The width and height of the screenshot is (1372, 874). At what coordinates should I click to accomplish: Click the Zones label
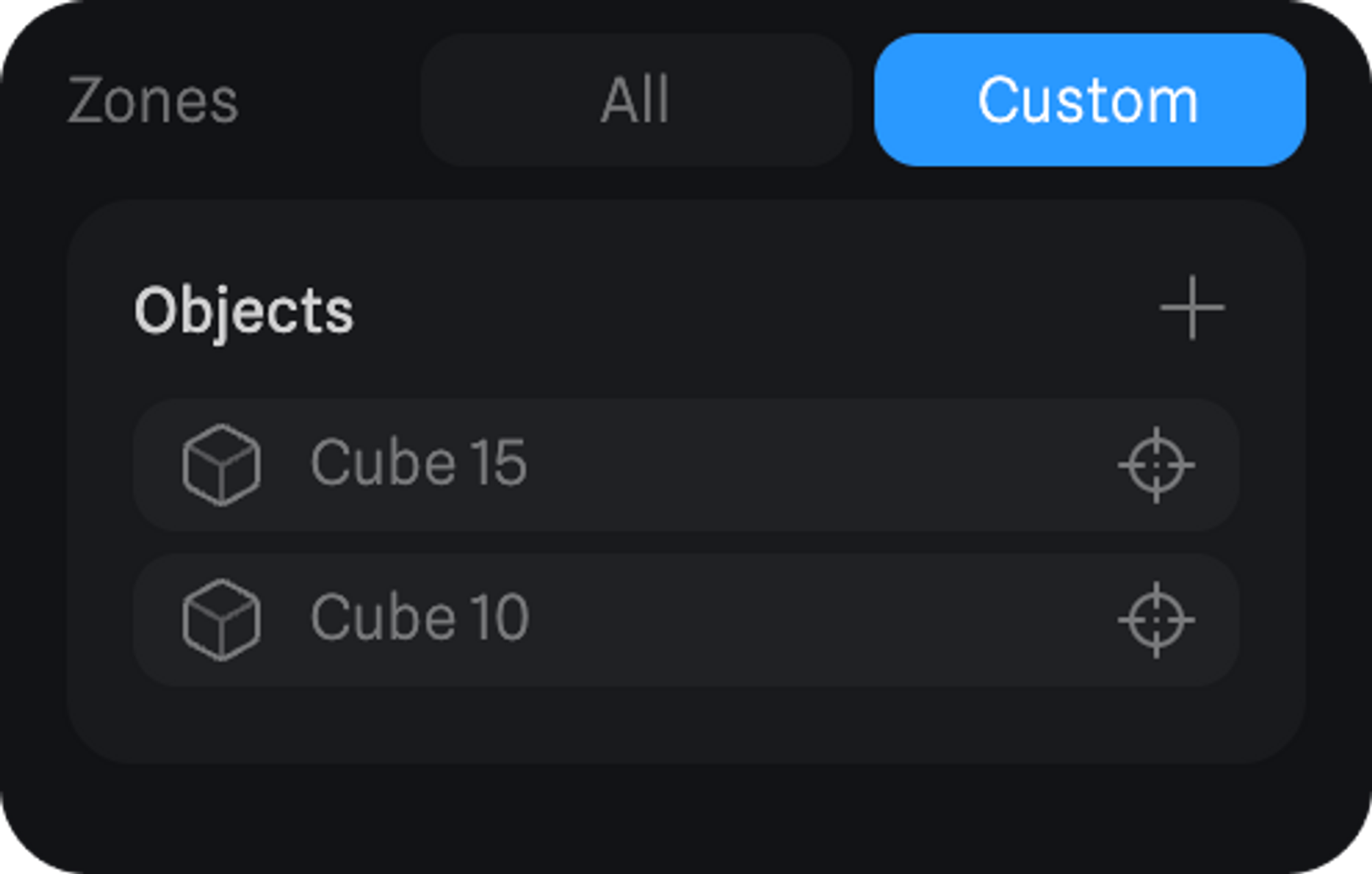[153, 102]
